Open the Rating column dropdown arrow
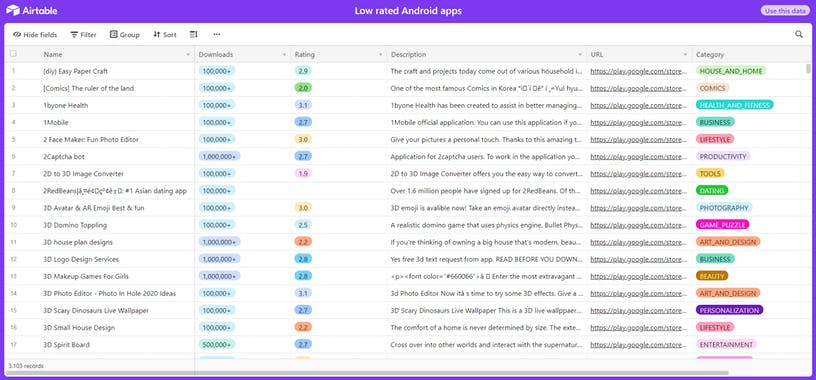This screenshot has width=816, height=380. click(x=380, y=55)
